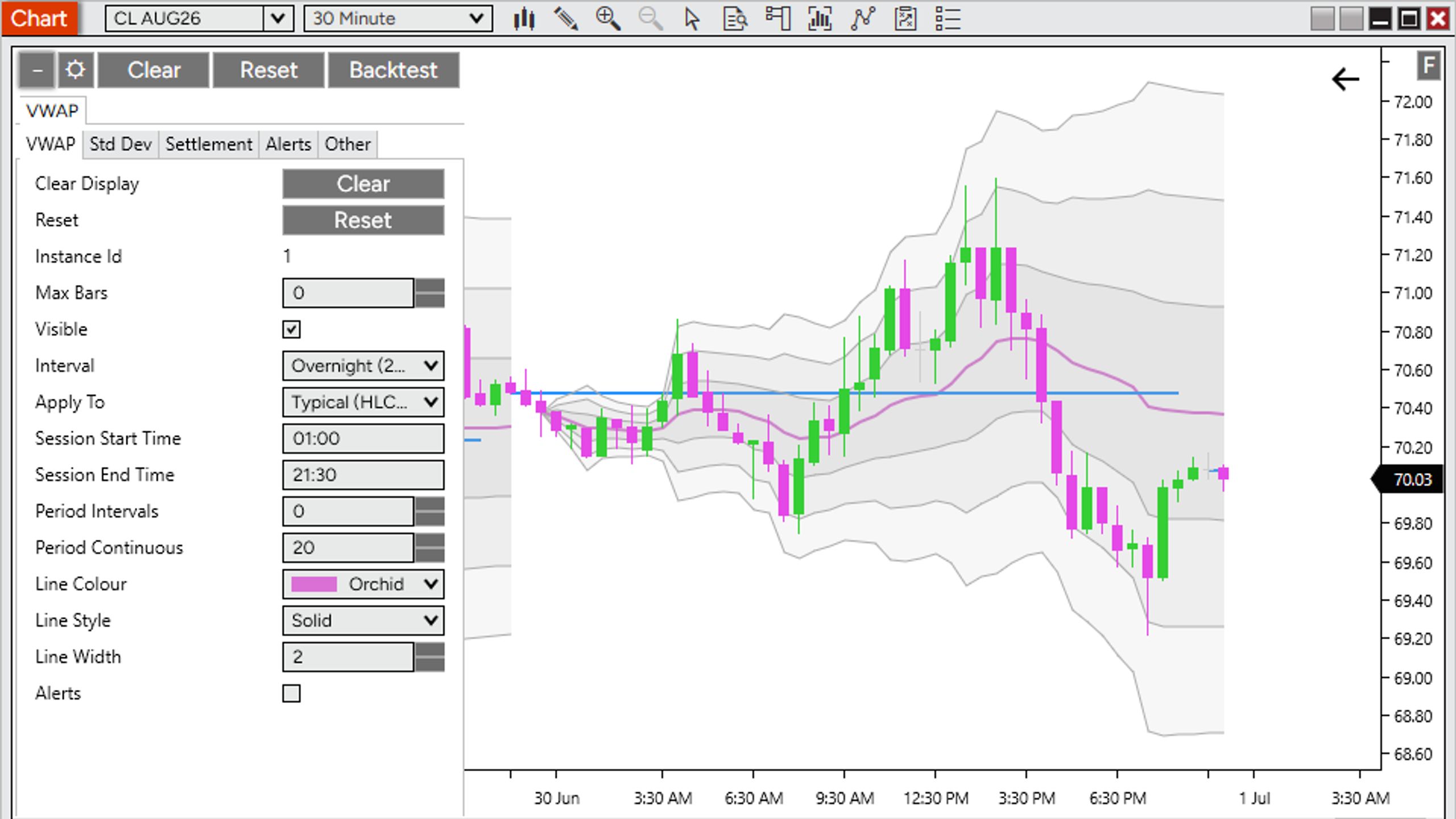This screenshot has height=819, width=1456.
Task: Select the upper VWAP indicator tab
Action: [52, 110]
